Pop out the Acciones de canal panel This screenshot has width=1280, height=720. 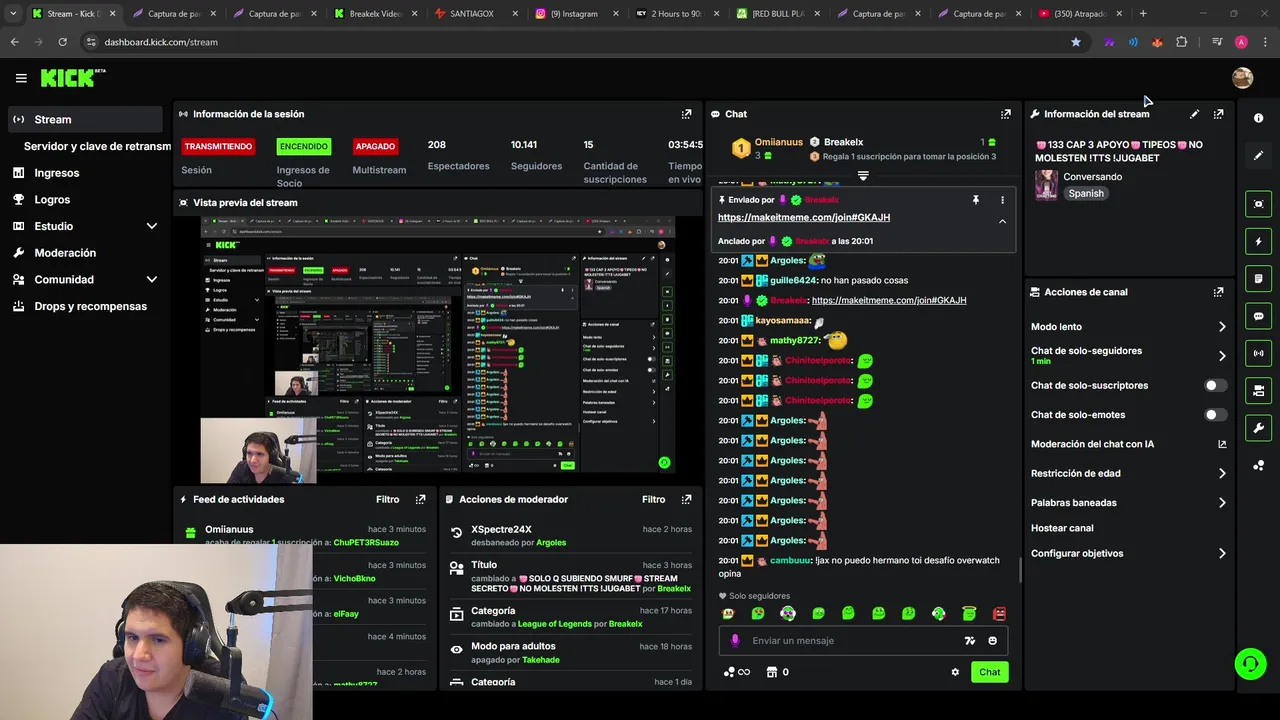[1218, 292]
